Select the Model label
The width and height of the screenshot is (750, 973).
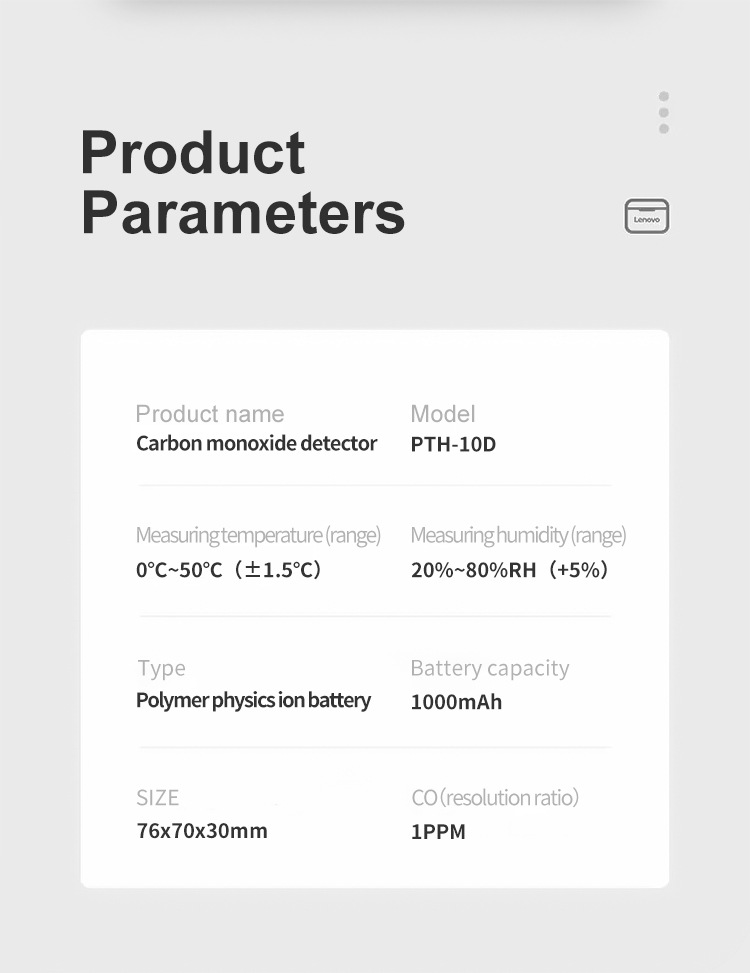point(443,414)
